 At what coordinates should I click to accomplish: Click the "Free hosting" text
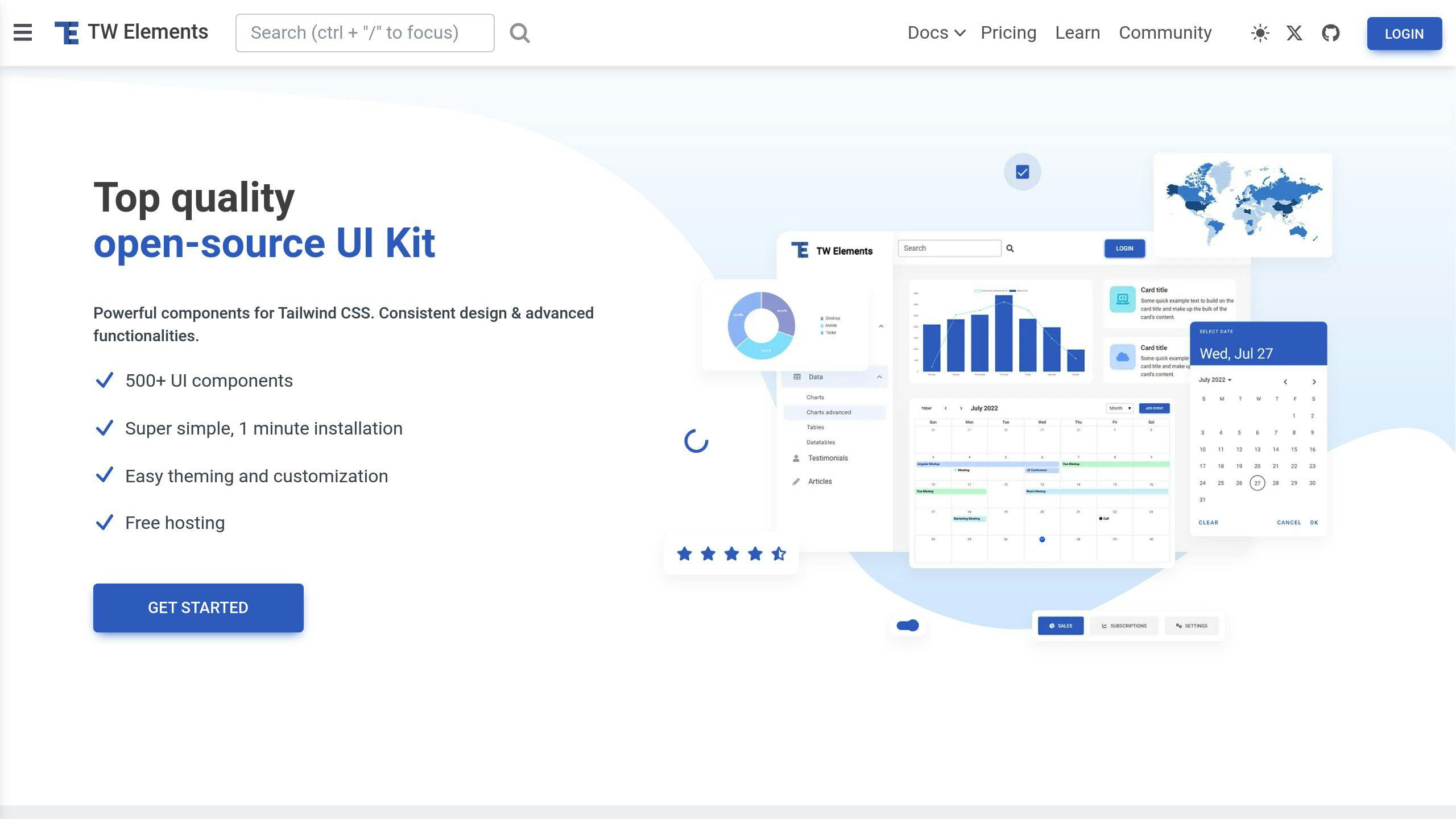(175, 523)
